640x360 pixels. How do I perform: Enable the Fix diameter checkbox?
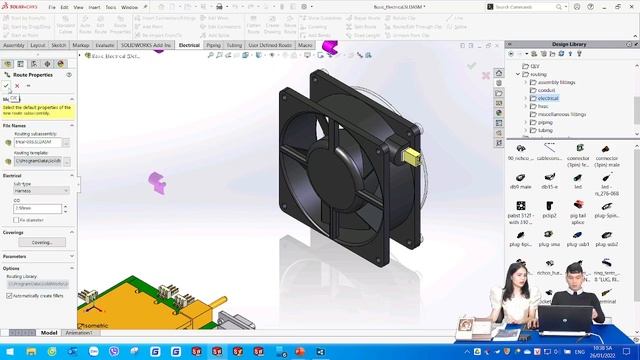point(16,220)
